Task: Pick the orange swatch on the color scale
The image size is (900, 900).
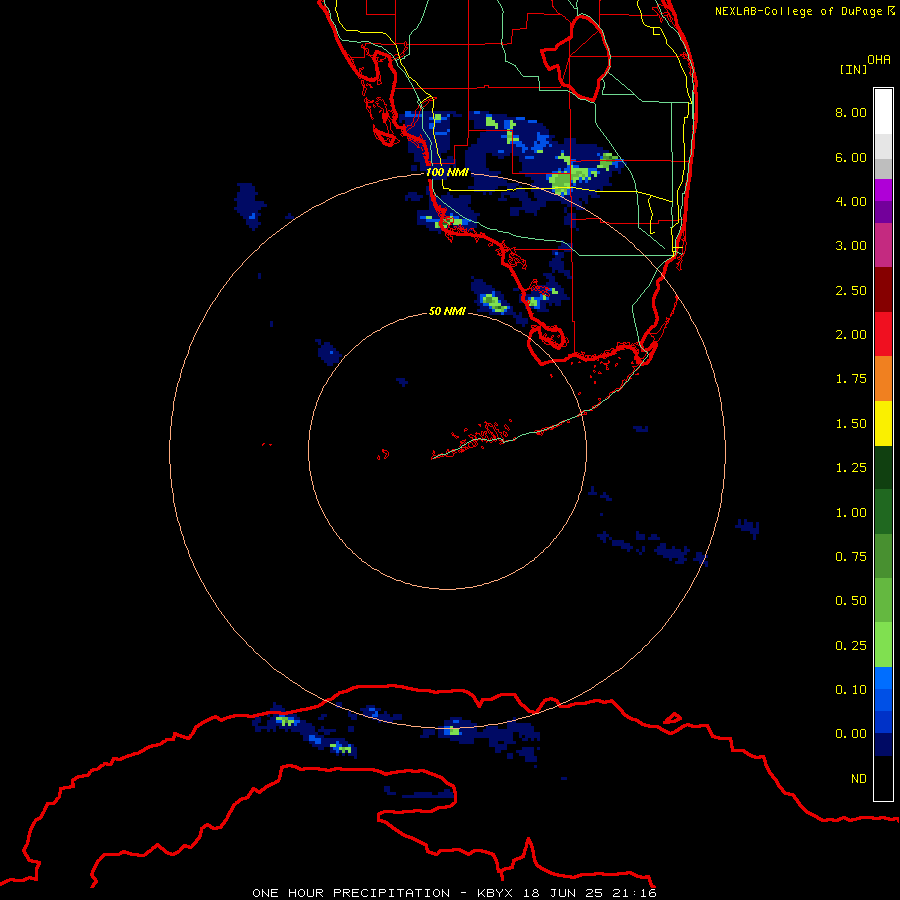Action: click(883, 379)
